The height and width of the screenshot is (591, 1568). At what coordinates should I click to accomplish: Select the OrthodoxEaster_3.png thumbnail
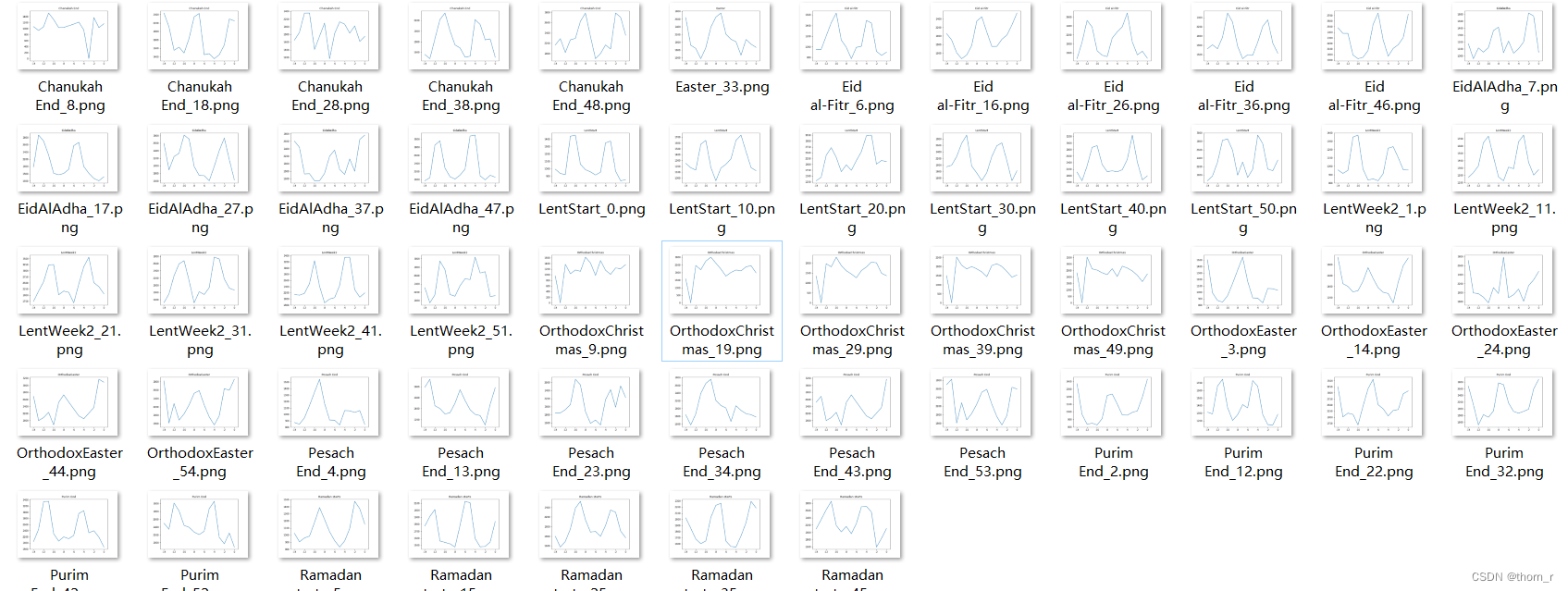1242,281
